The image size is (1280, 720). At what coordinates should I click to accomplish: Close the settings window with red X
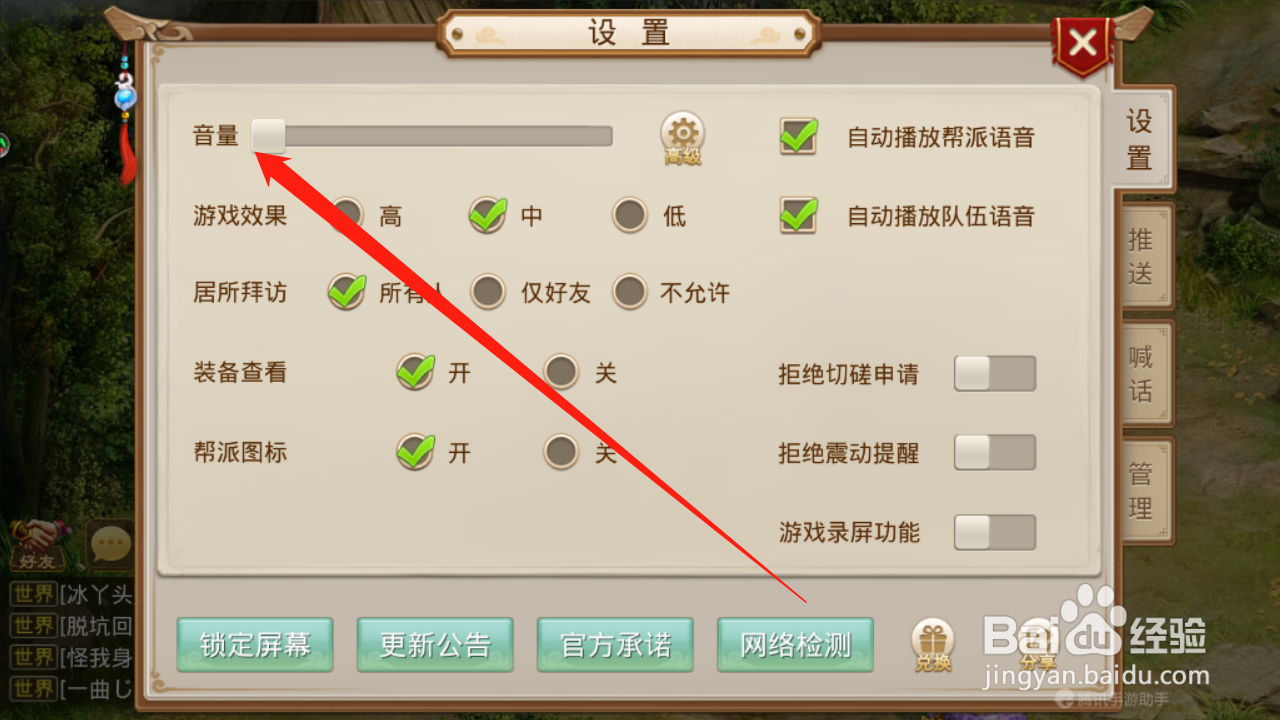click(x=1083, y=45)
